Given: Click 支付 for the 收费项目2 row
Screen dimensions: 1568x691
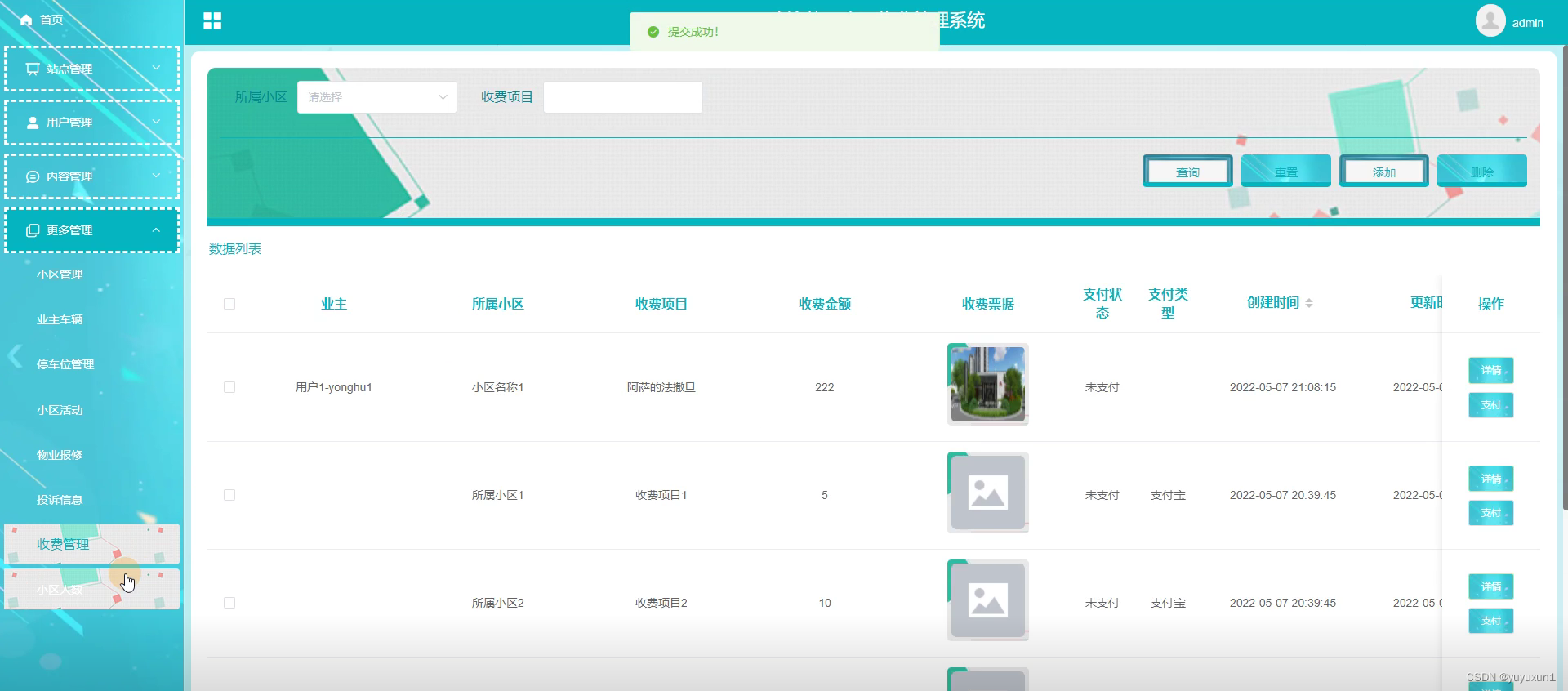Looking at the screenshot, I should coord(1491,621).
